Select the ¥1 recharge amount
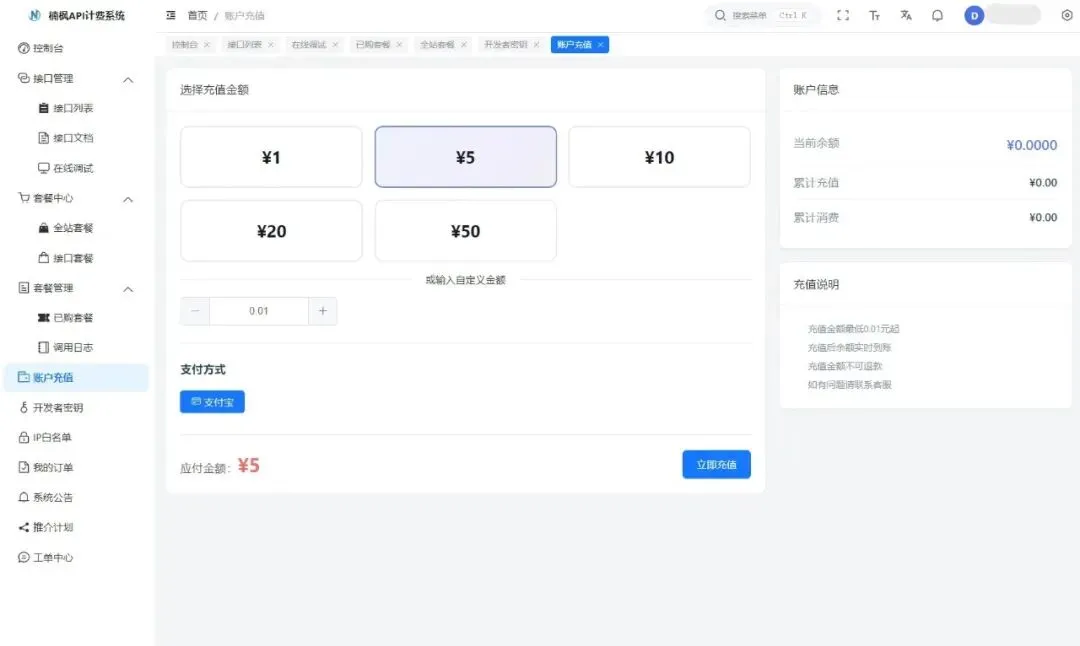The image size is (1080, 646). click(x=271, y=157)
